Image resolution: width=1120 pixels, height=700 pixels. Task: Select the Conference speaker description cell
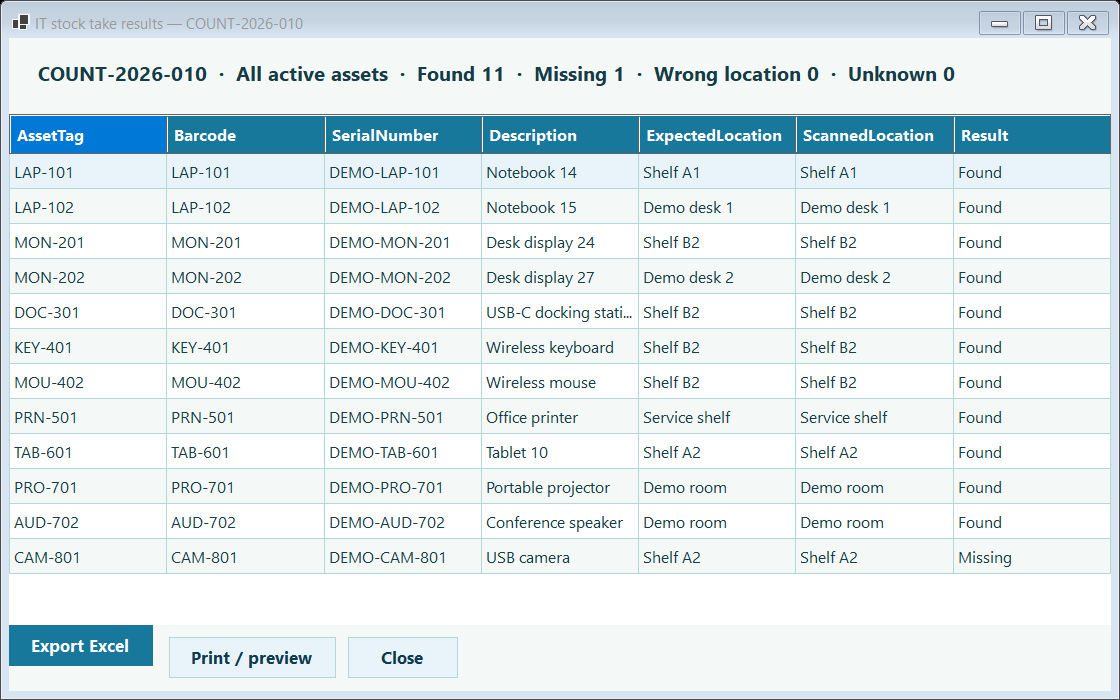click(560, 522)
